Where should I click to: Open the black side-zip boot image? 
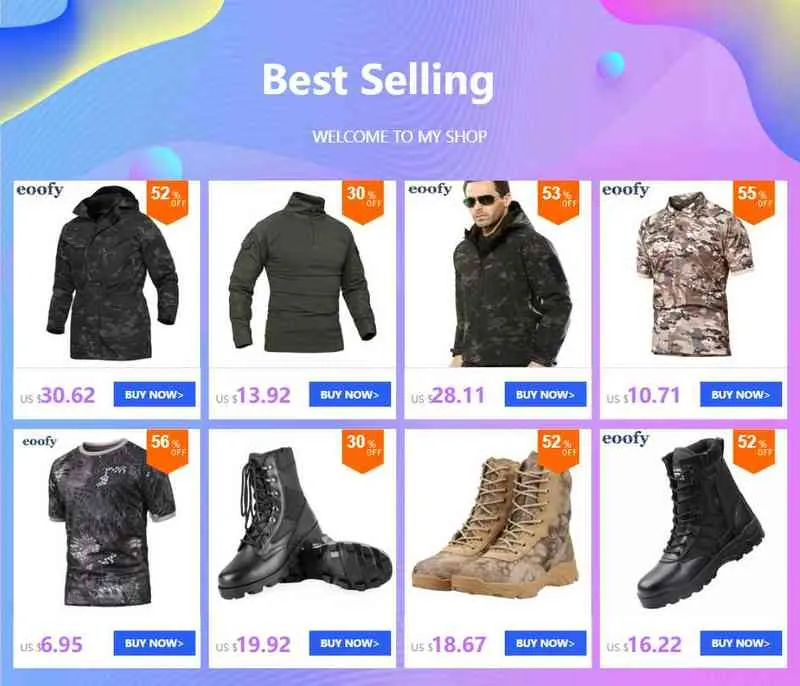[701, 523]
